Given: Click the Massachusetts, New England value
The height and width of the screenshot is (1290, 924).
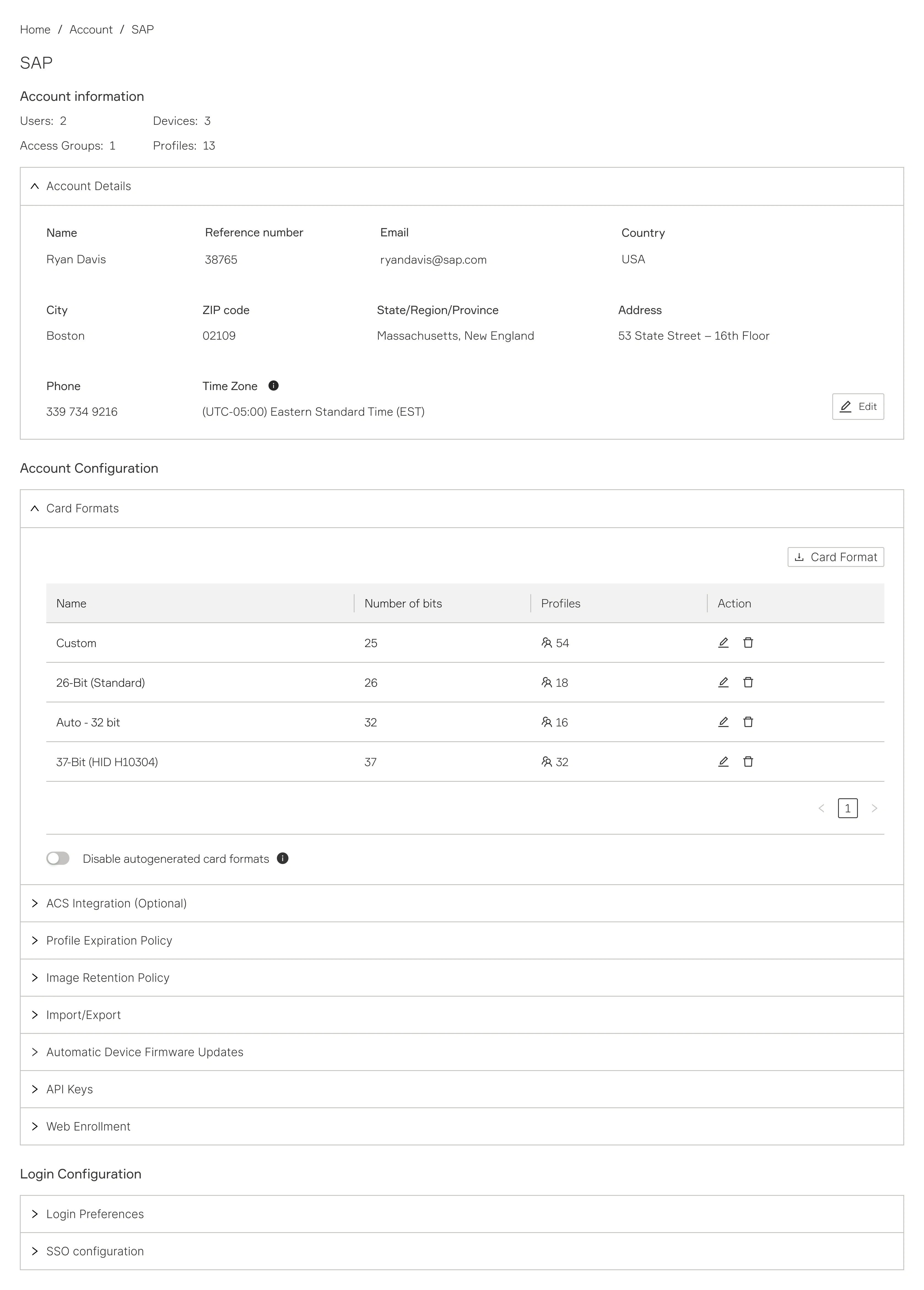Looking at the screenshot, I should pyautogui.click(x=456, y=336).
